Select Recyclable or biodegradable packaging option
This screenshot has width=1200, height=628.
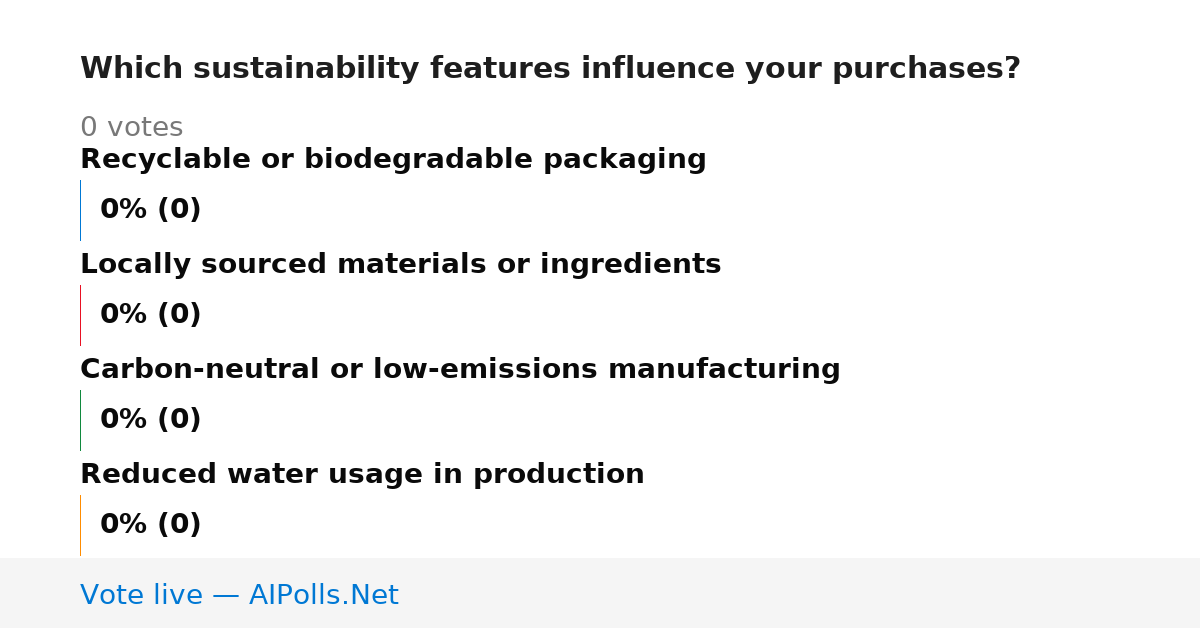[x=393, y=159]
